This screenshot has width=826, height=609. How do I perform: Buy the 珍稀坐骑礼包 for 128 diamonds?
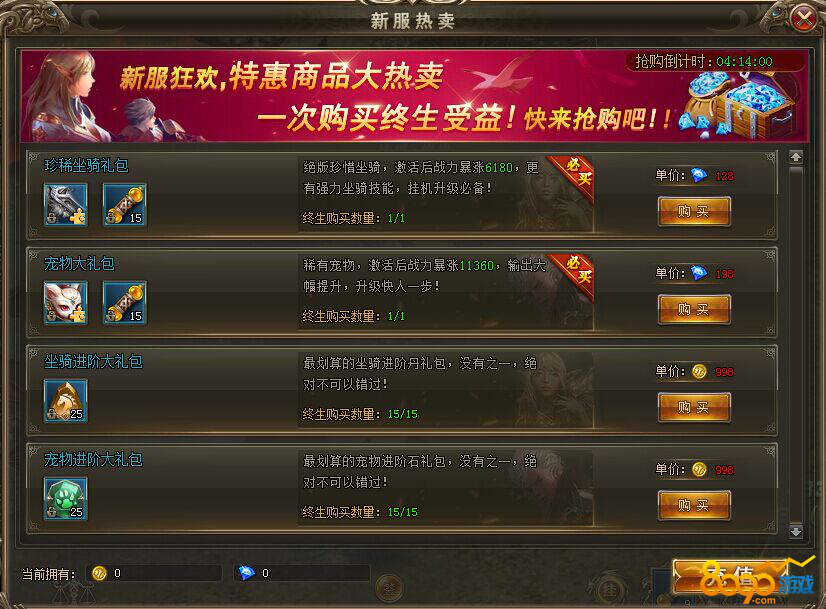pyautogui.click(x=694, y=212)
